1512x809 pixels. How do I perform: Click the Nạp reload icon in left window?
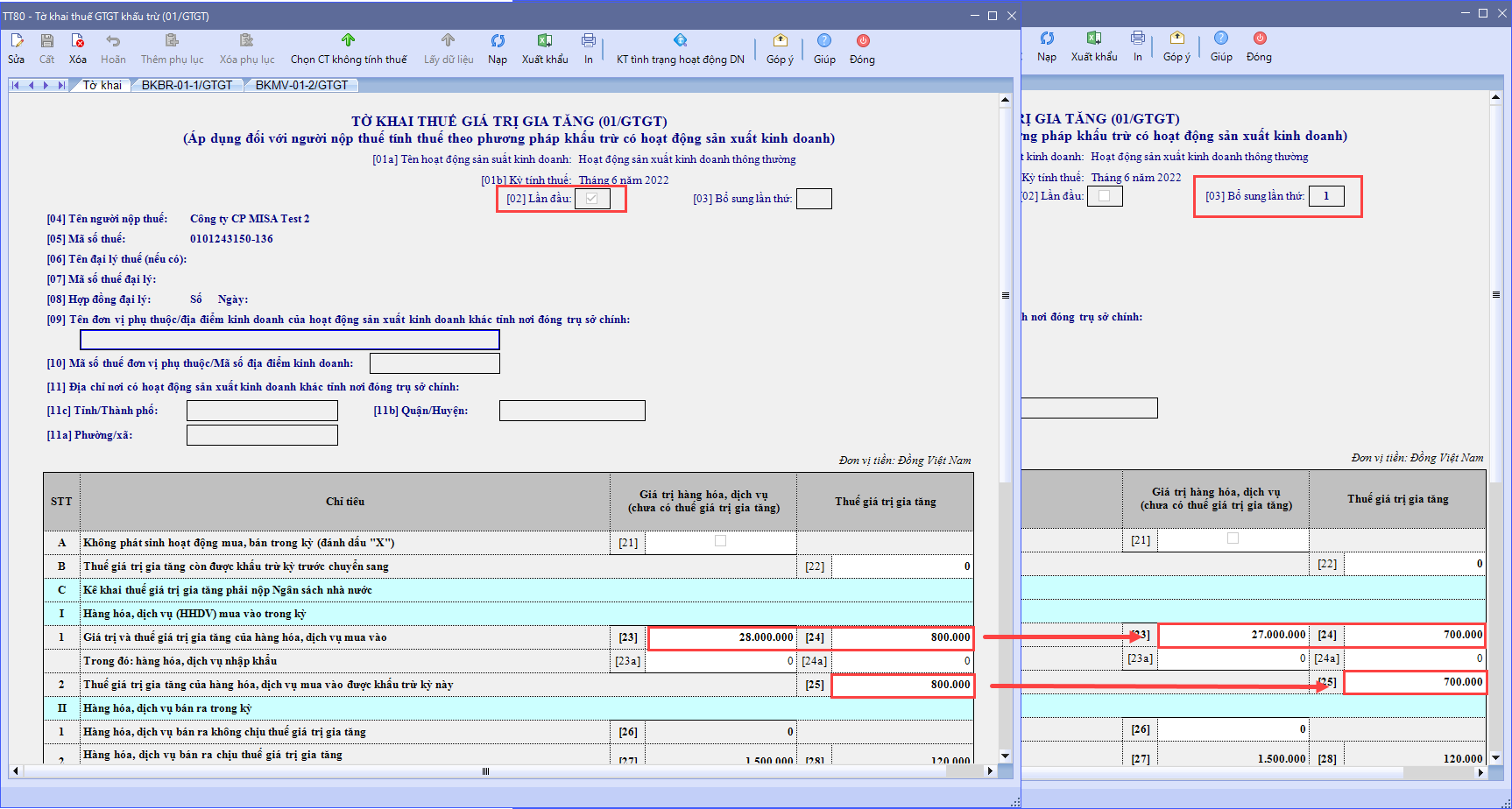[x=498, y=41]
